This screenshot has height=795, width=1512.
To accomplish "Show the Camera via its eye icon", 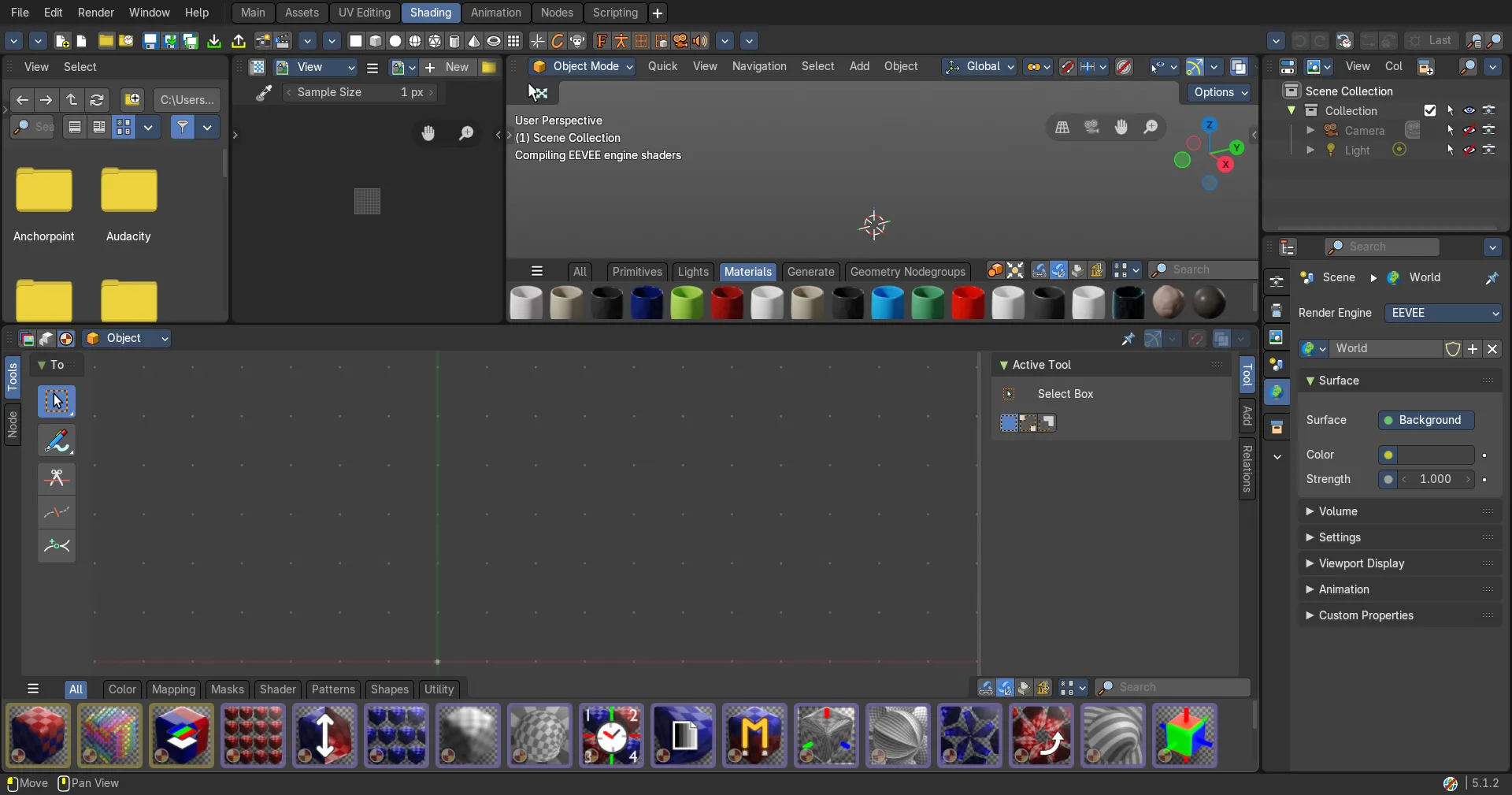I will [1469, 130].
